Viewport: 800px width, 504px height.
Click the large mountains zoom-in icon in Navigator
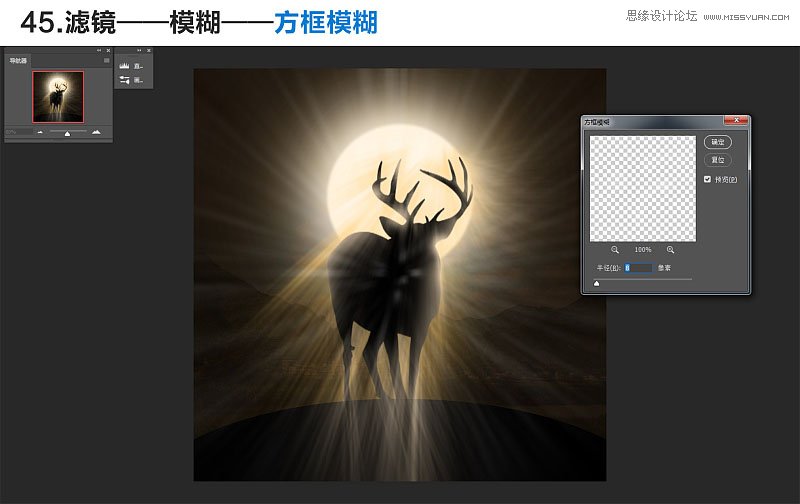(x=96, y=132)
